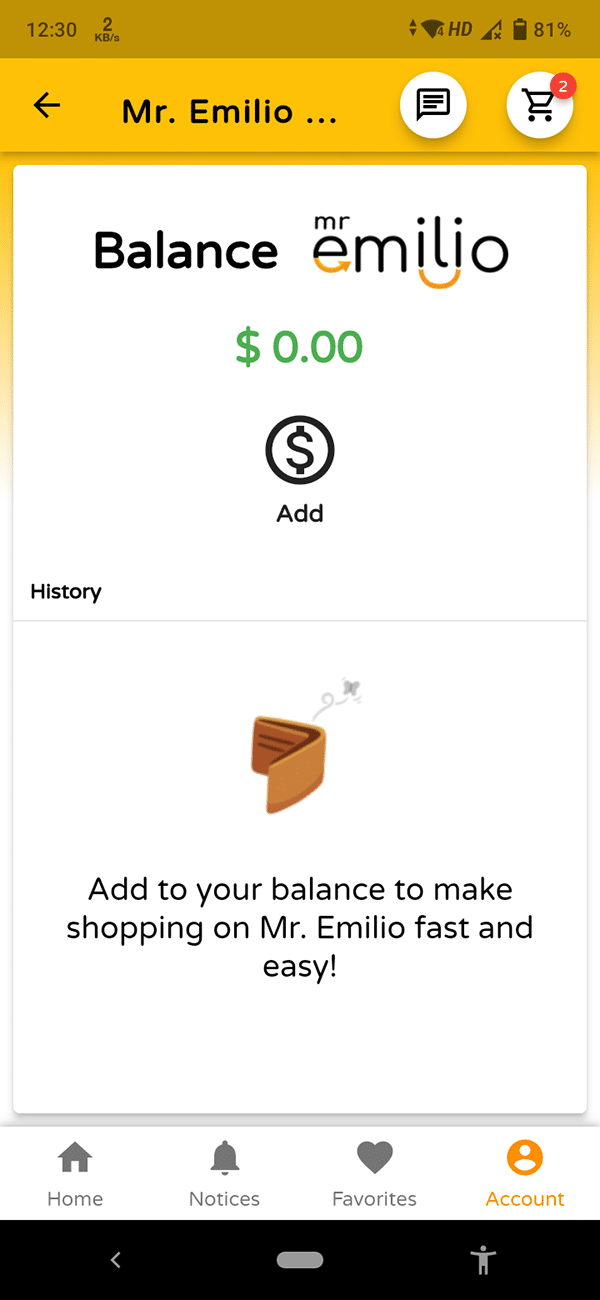
Task: Tap the History section label
Action: tap(65, 591)
